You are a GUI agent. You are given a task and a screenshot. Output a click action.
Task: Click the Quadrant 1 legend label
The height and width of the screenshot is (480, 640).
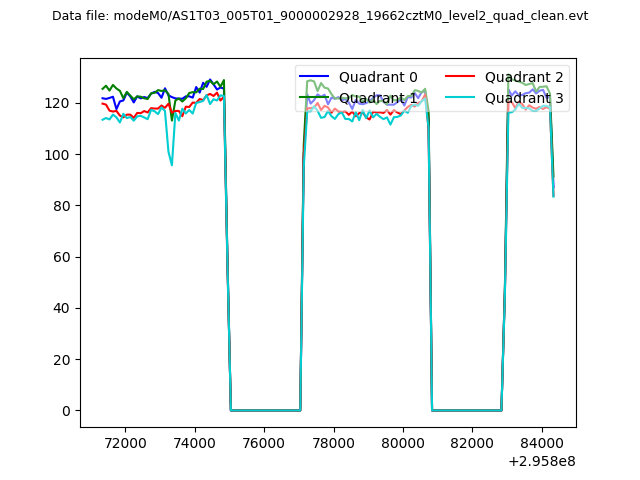378,97
